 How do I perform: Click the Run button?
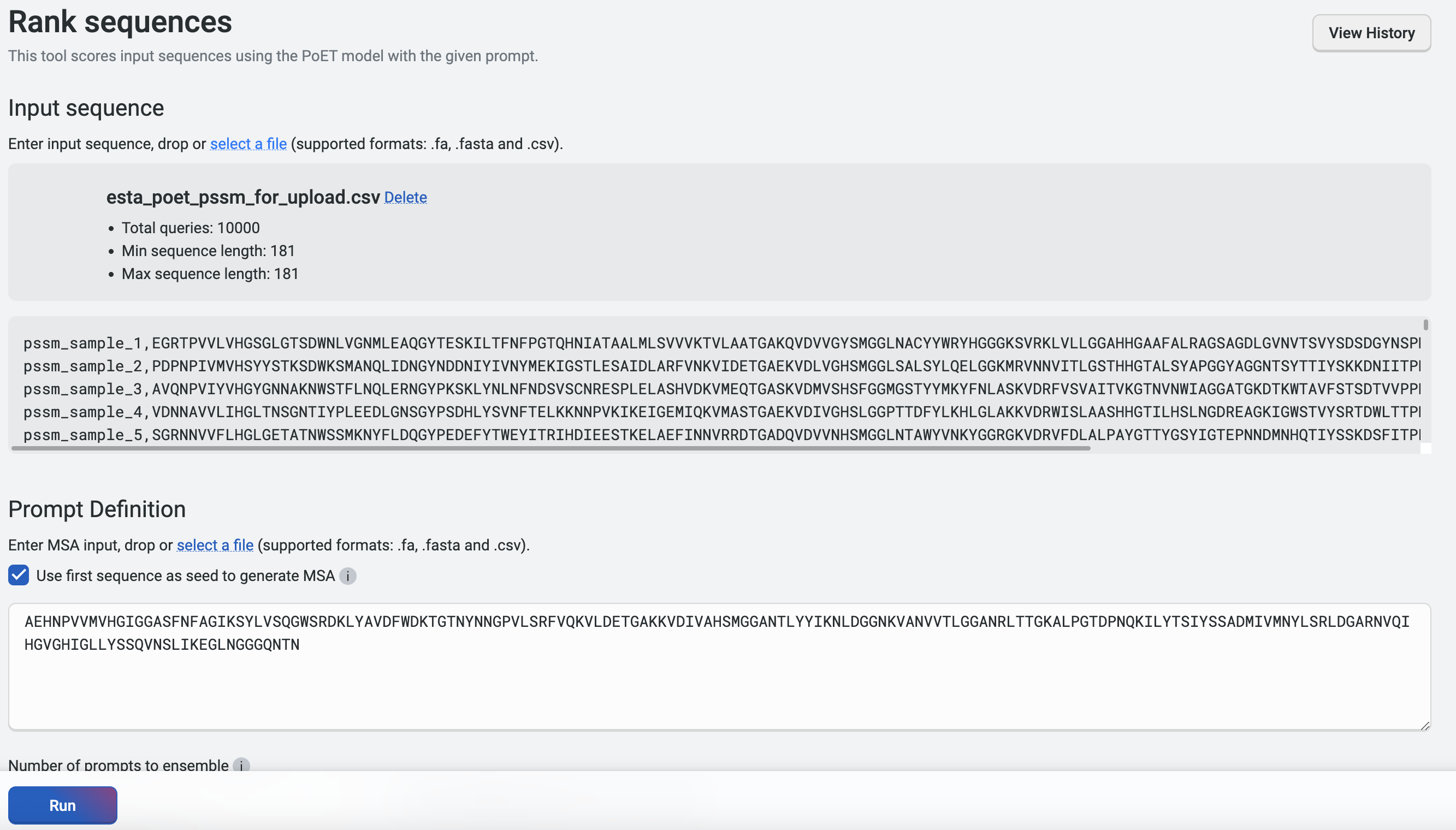(x=62, y=805)
